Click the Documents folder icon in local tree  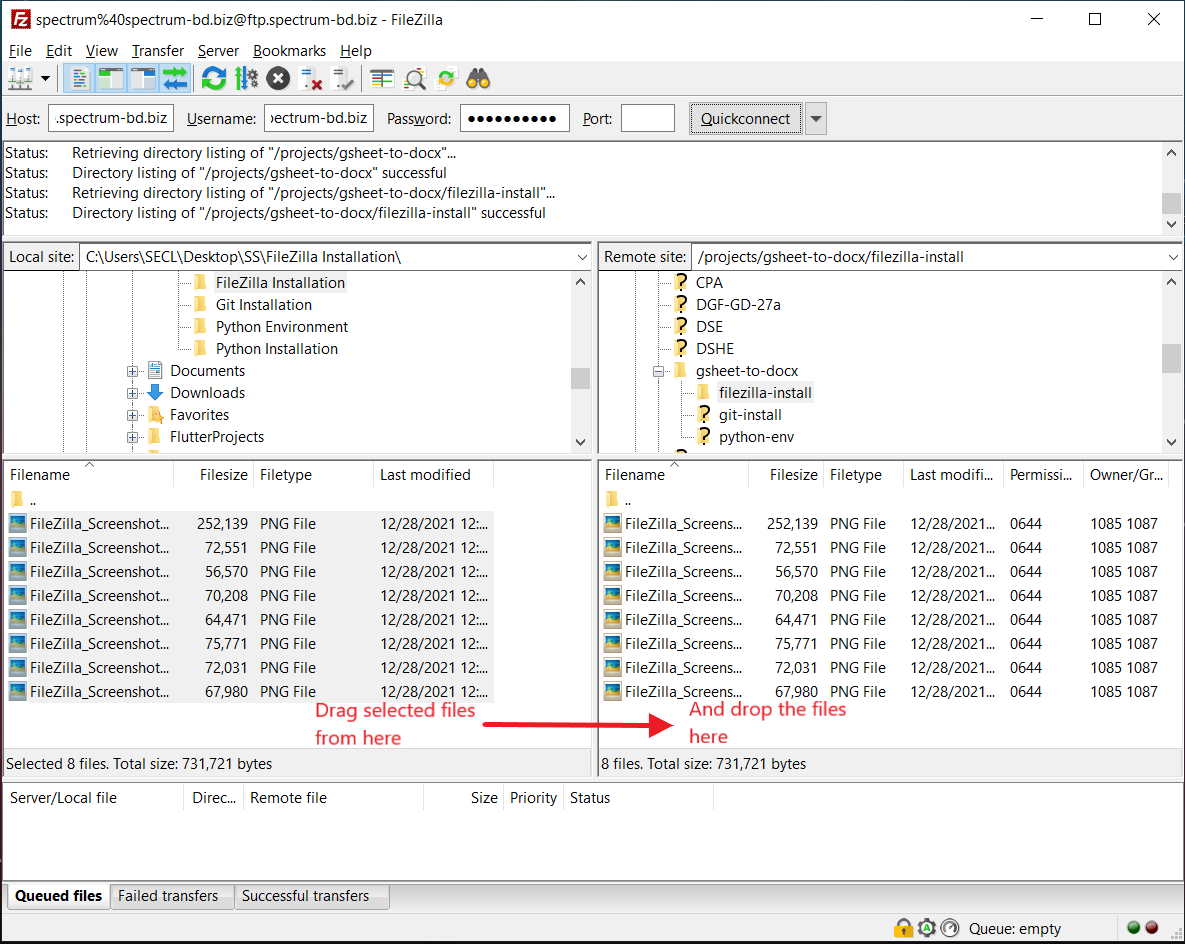click(x=155, y=370)
